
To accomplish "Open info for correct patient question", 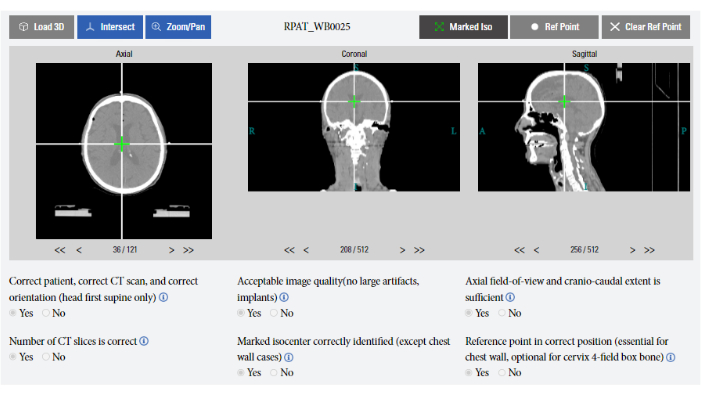I will tap(164, 297).
